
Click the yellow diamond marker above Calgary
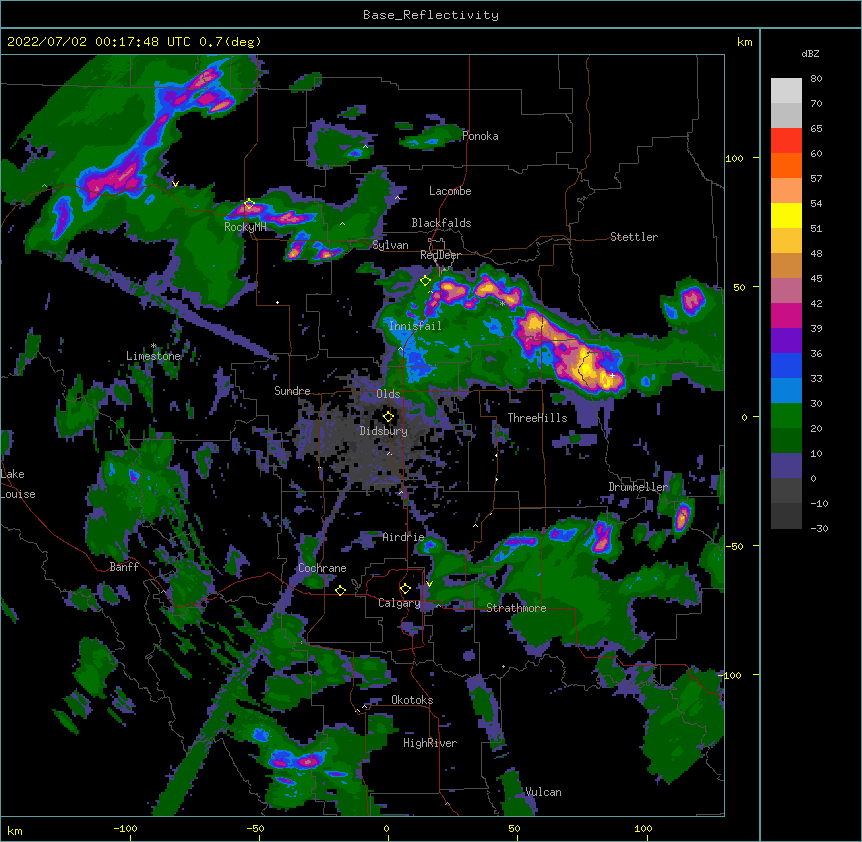tap(405, 589)
